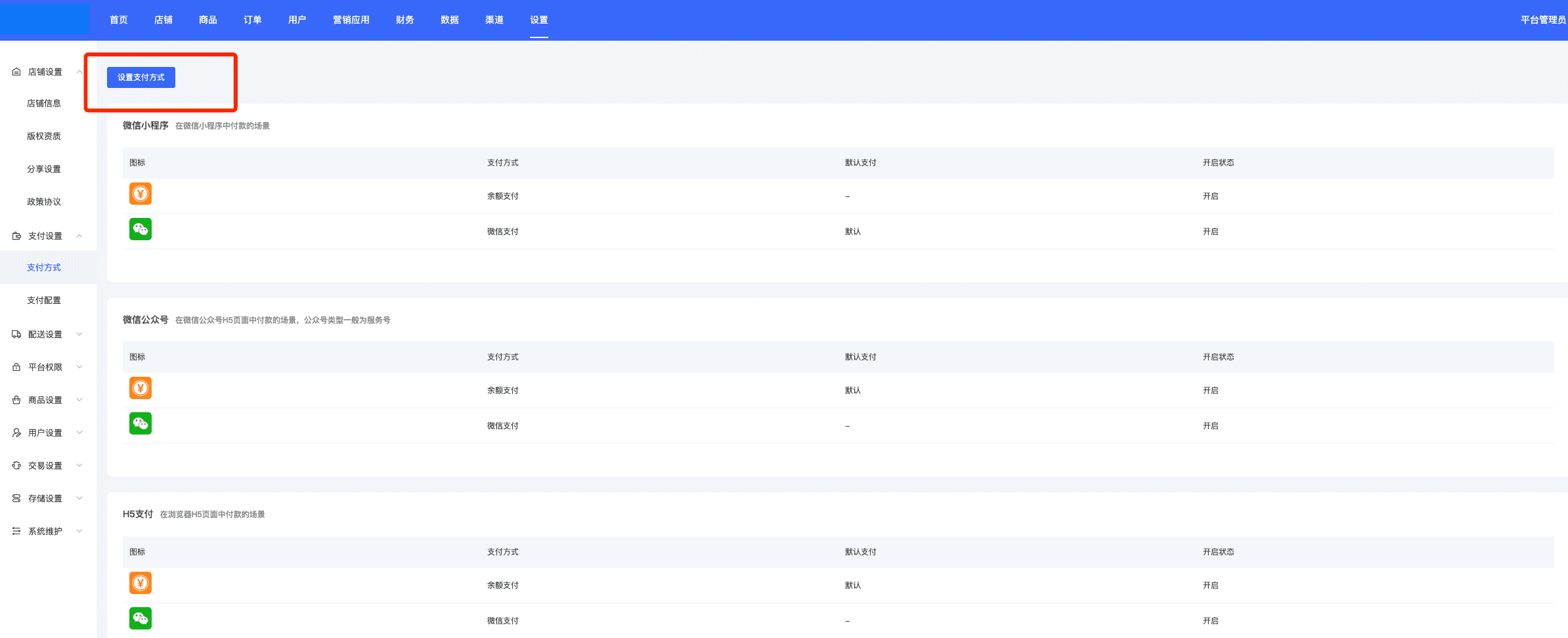The width and height of the screenshot is (1568, 638).
Task: Expand the 系统维护 group chevron
Action: (79, 531)
